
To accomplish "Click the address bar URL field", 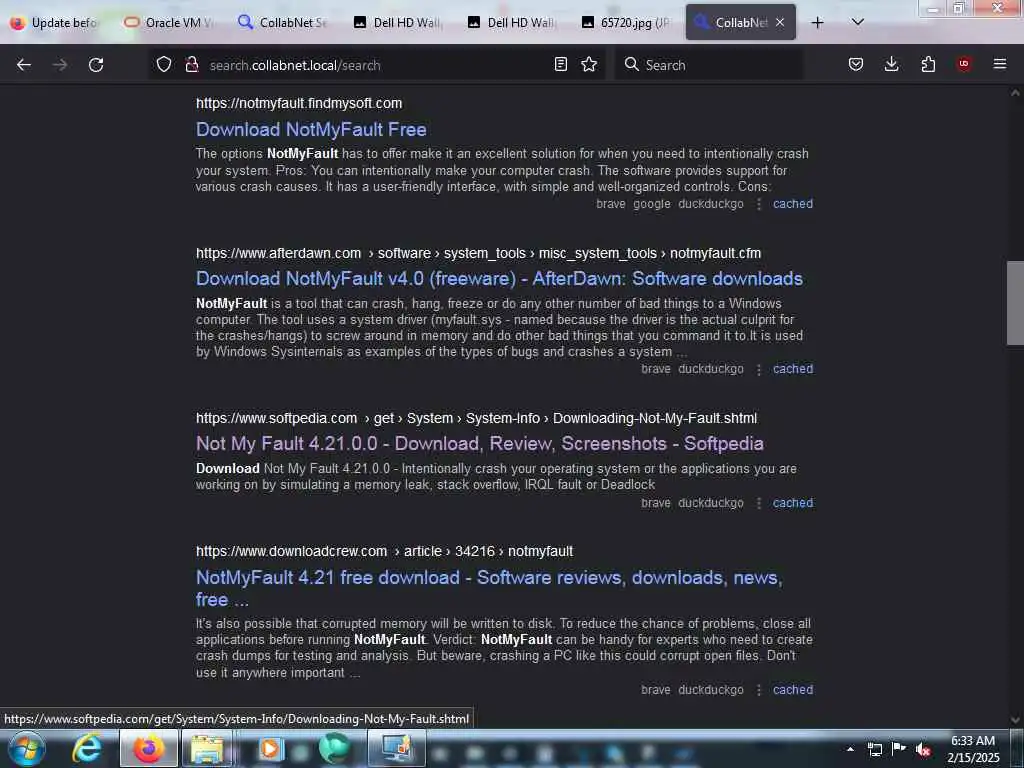I will [x=376, y=65].
